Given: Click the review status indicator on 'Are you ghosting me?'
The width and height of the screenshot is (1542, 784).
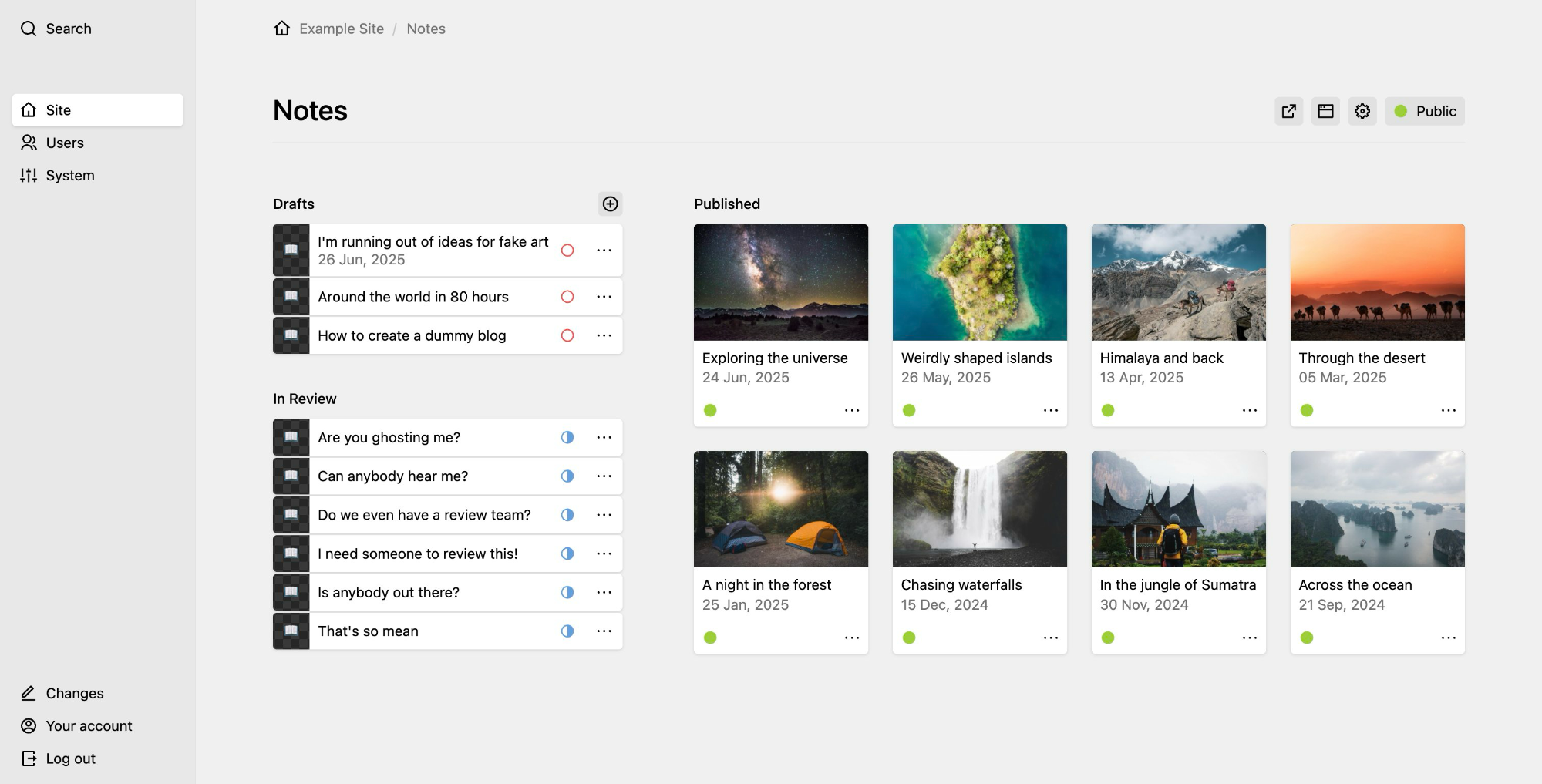Looking at the screenshot, I should coord(567,437).
